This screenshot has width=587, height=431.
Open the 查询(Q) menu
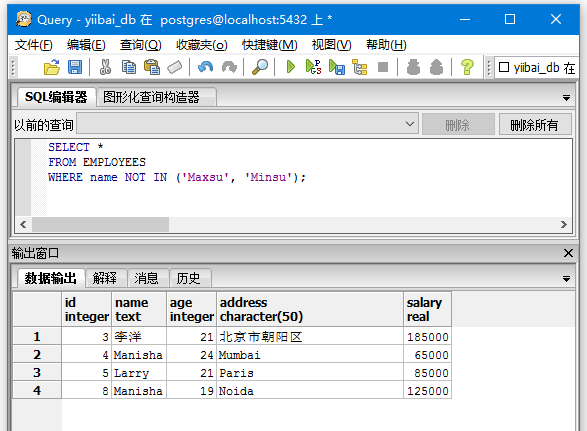[140, 45]
